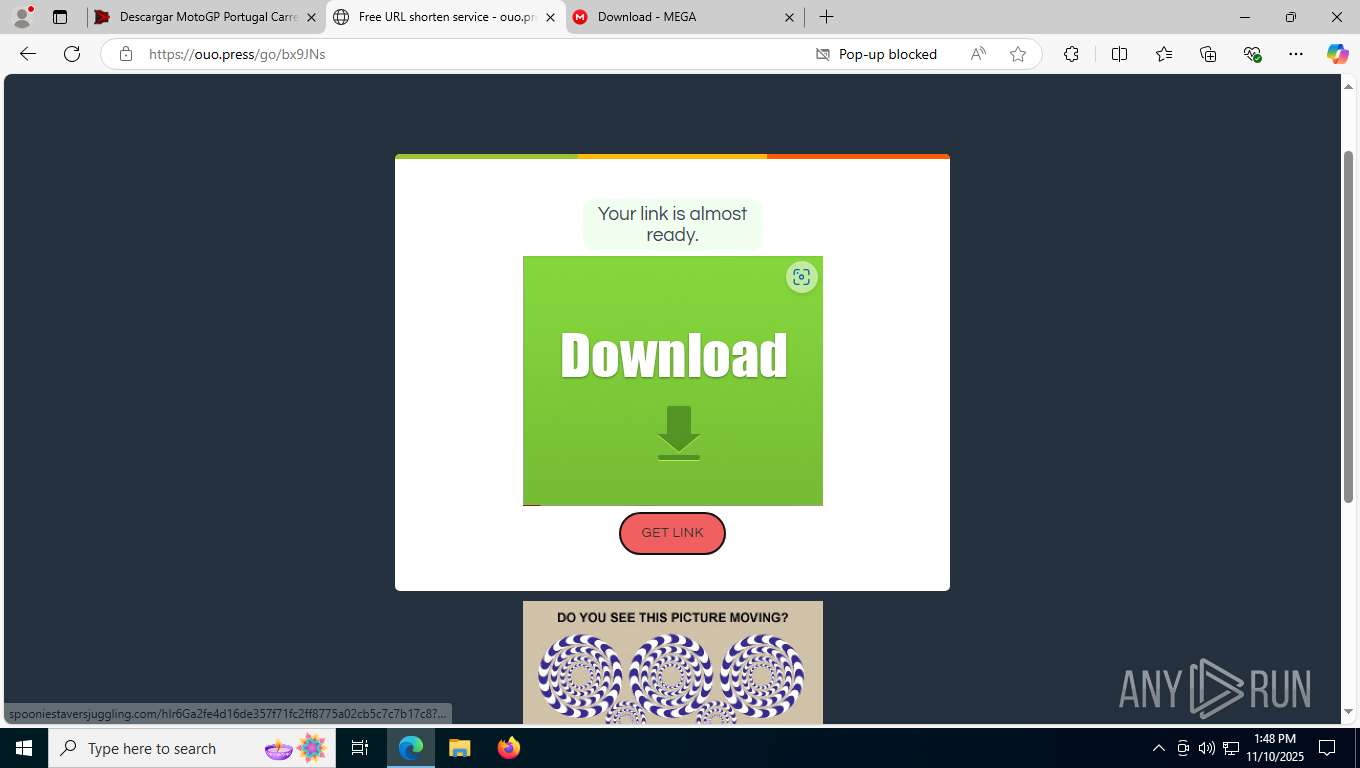This screenshot has height=768, width=1360.
Task: Add this page to favorites
Action: click(x=1018, y=54)
